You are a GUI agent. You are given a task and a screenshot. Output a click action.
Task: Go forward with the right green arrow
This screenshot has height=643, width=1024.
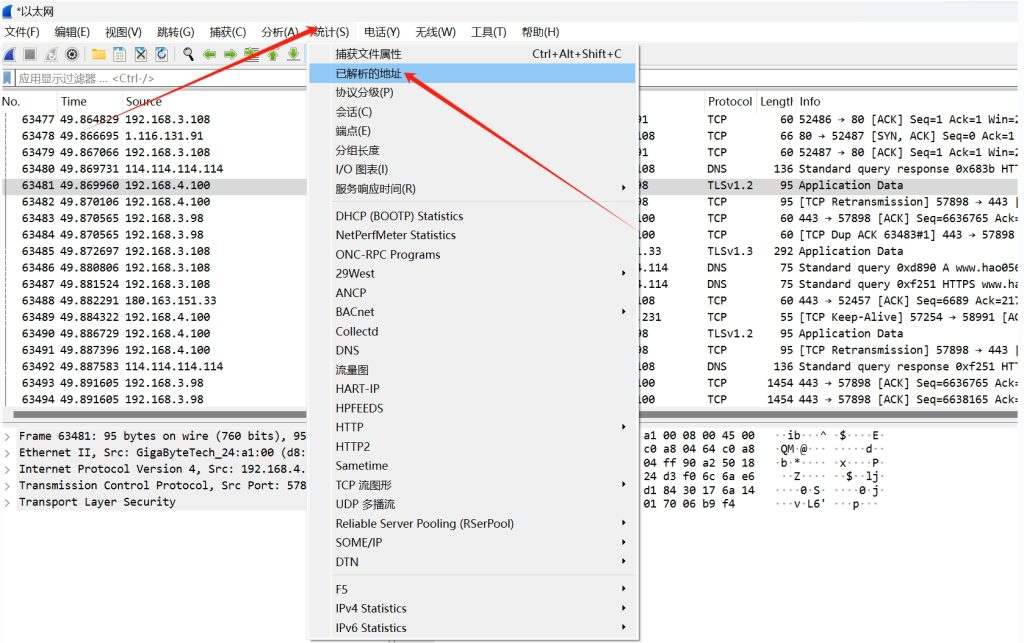(230, 54)
